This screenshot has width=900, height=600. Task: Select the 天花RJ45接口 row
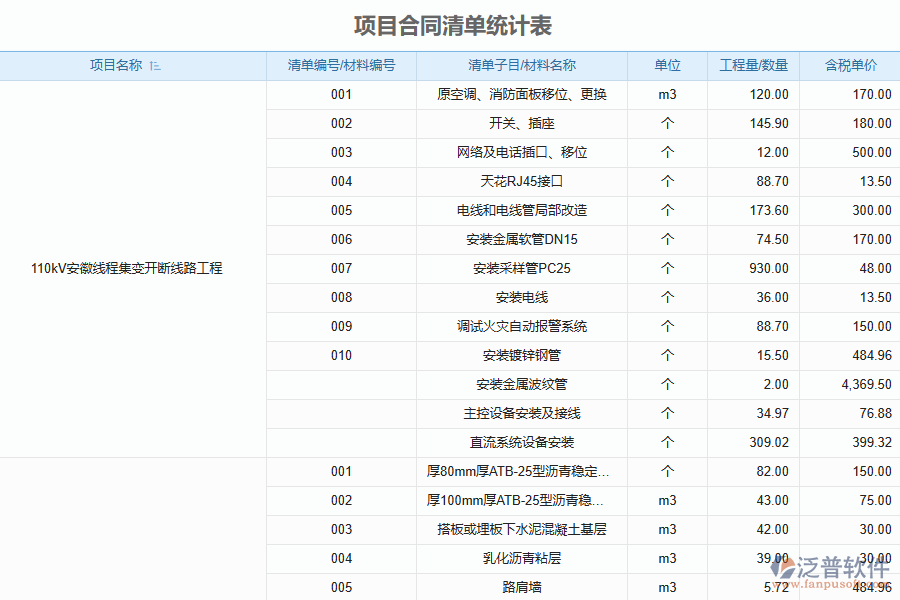point(521,182)
